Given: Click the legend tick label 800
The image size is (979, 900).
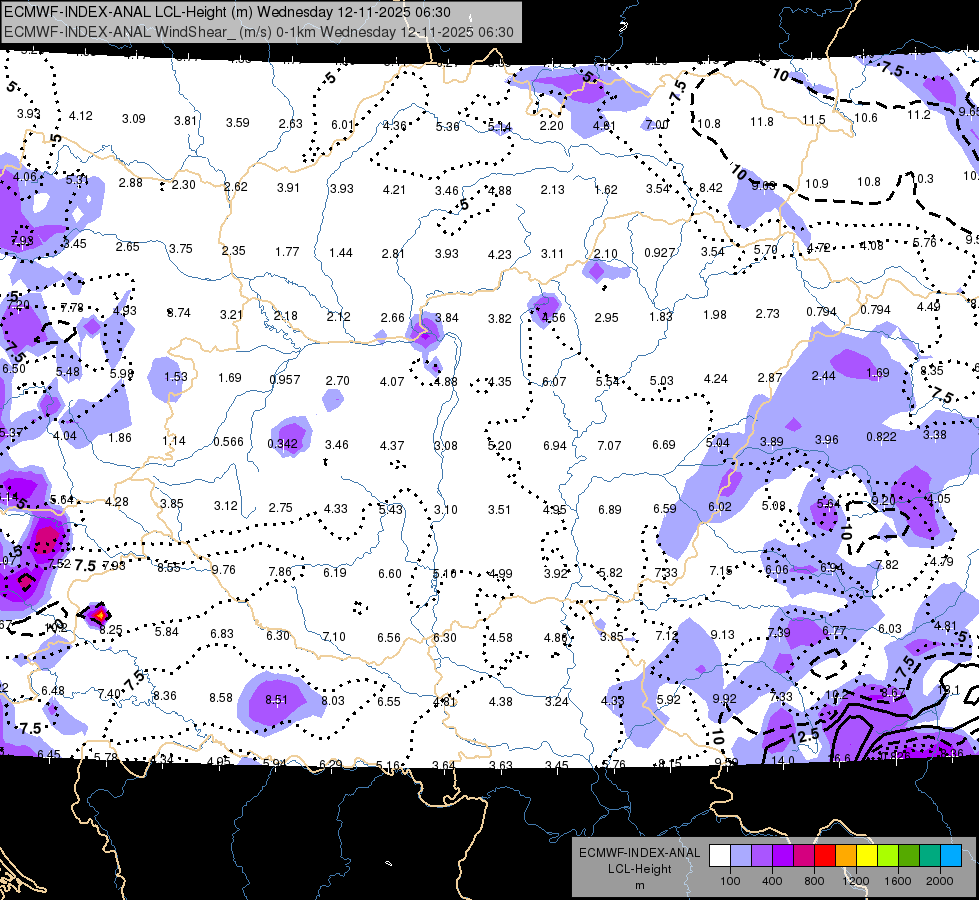Looking at the screenshot, I should [x=814, y=881].
